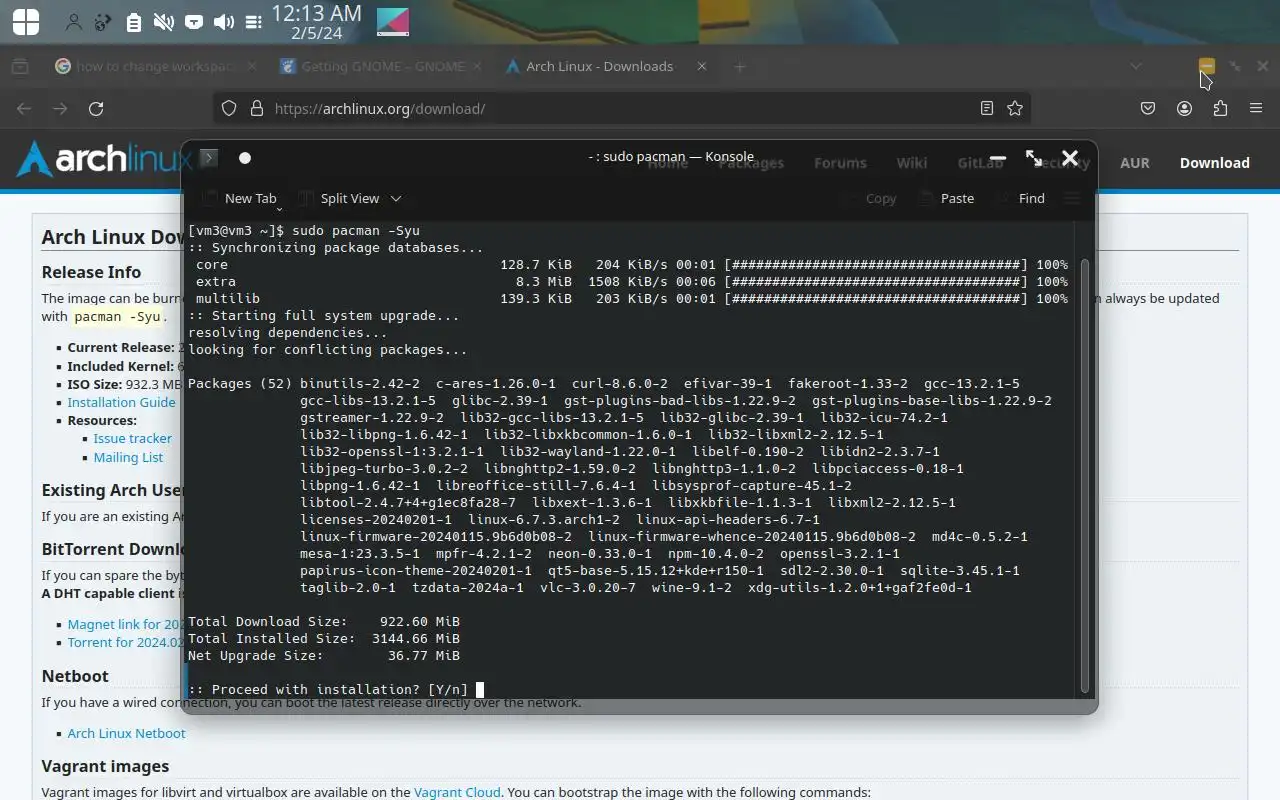Click the Firefox View icon
This screenshot has height=800, width=1280.
(20, 66)
